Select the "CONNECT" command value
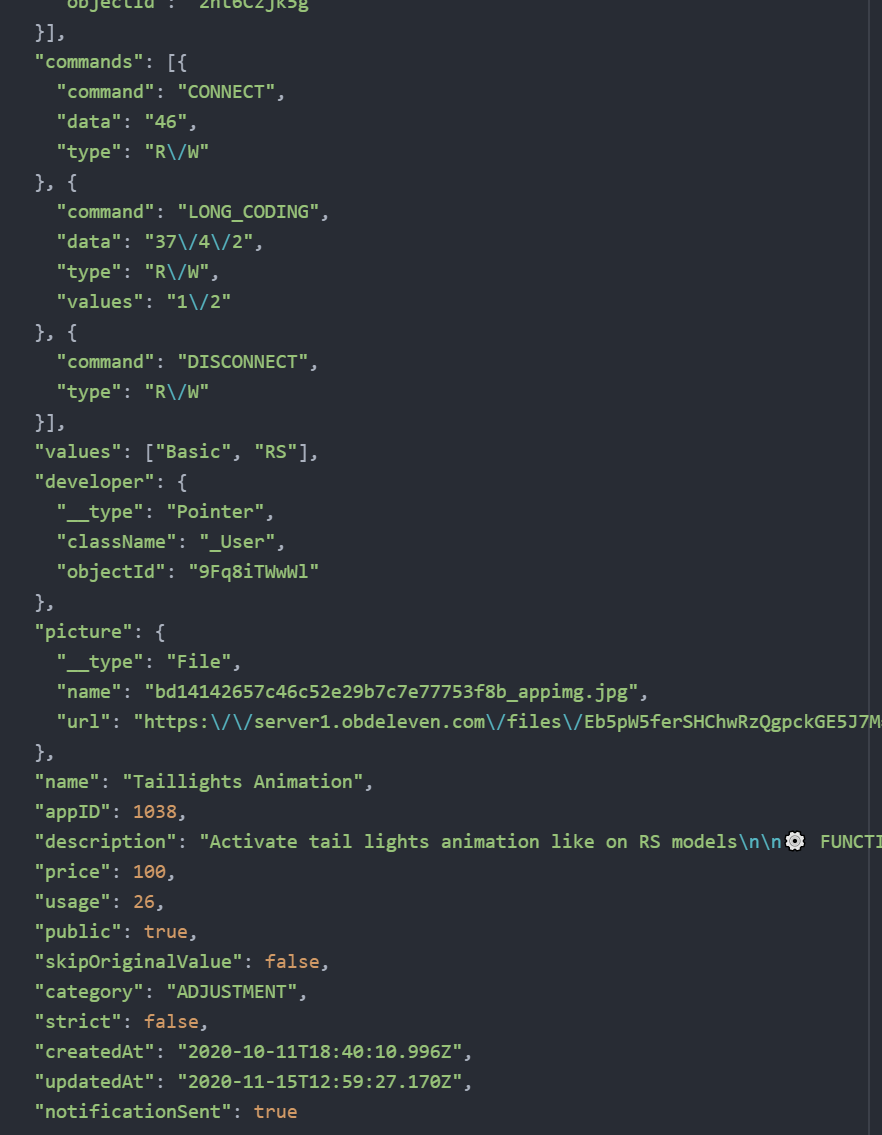The height and width of the screenshot is (1135, 882). pyautogui.click(x=226, y=92)
